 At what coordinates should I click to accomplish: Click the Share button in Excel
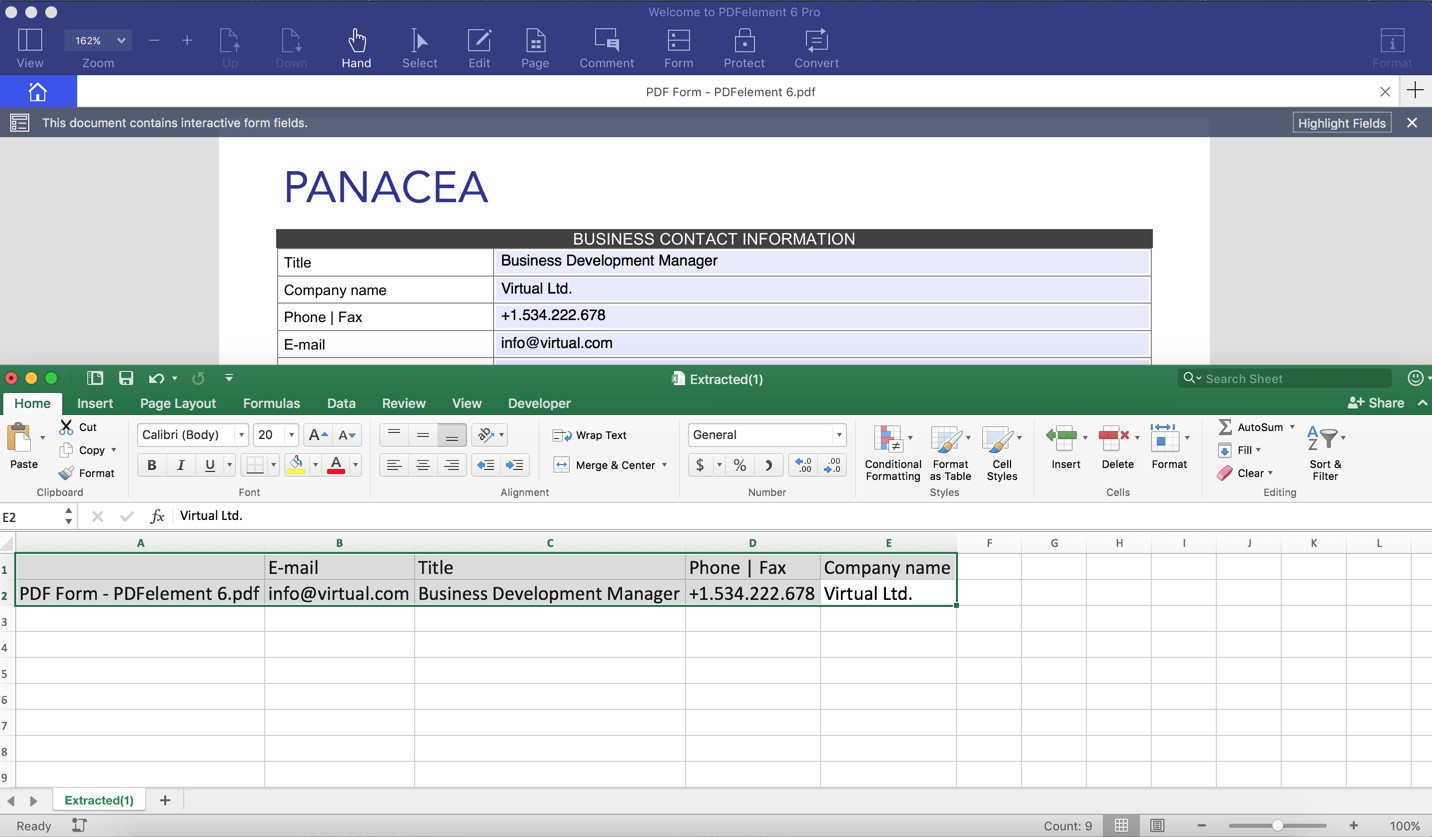pos(1376,403)
